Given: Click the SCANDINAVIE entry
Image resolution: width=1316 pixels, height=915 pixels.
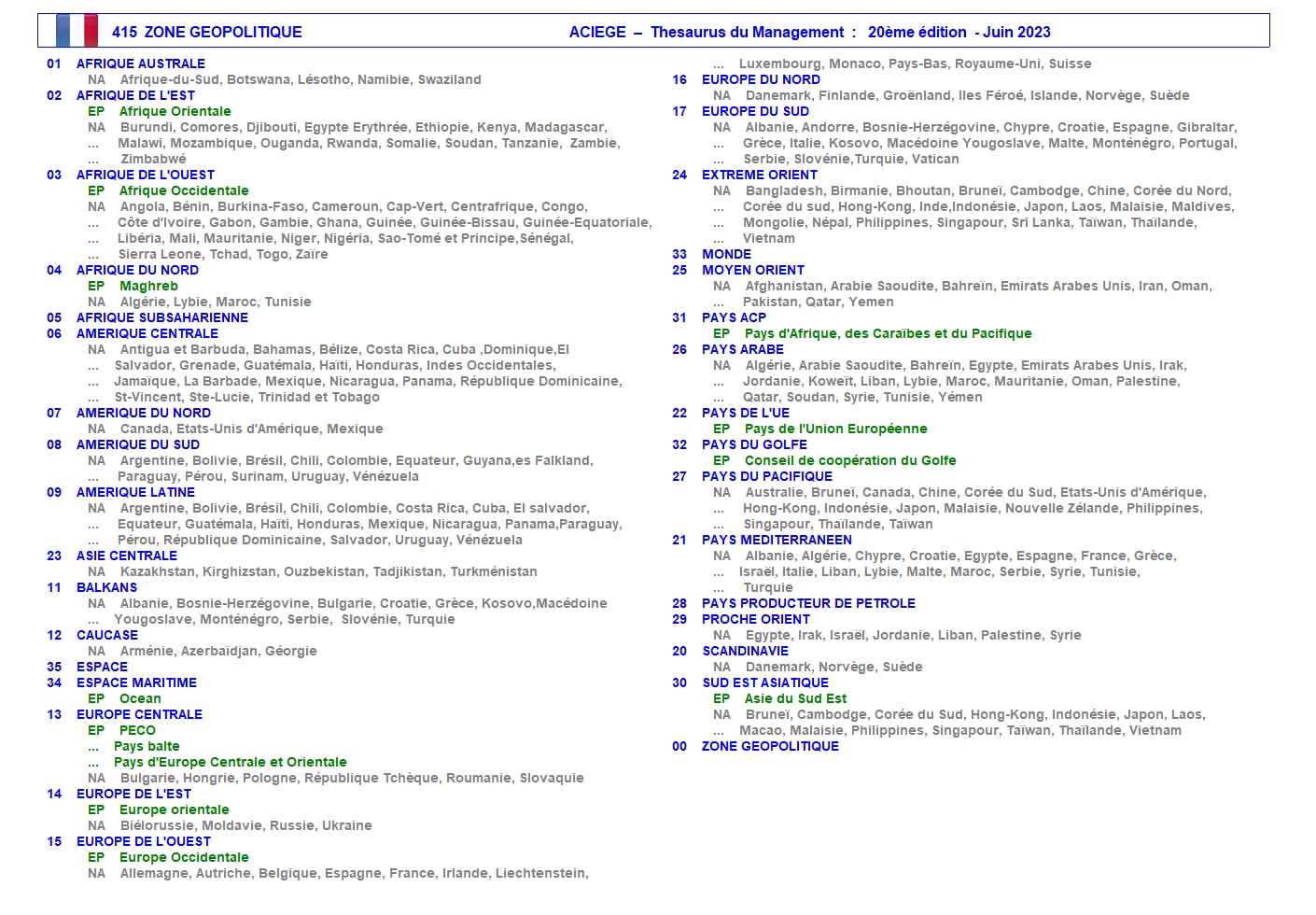Looking at the screenshot, I should 745,651.
